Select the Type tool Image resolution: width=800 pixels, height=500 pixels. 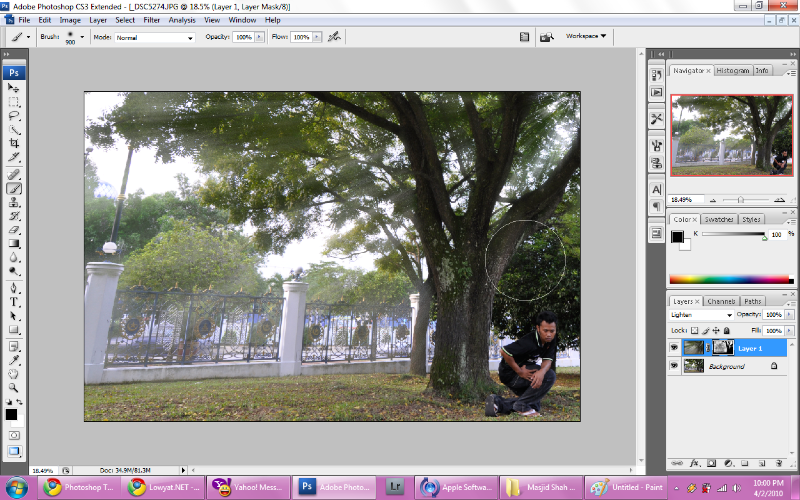[14, 301]
